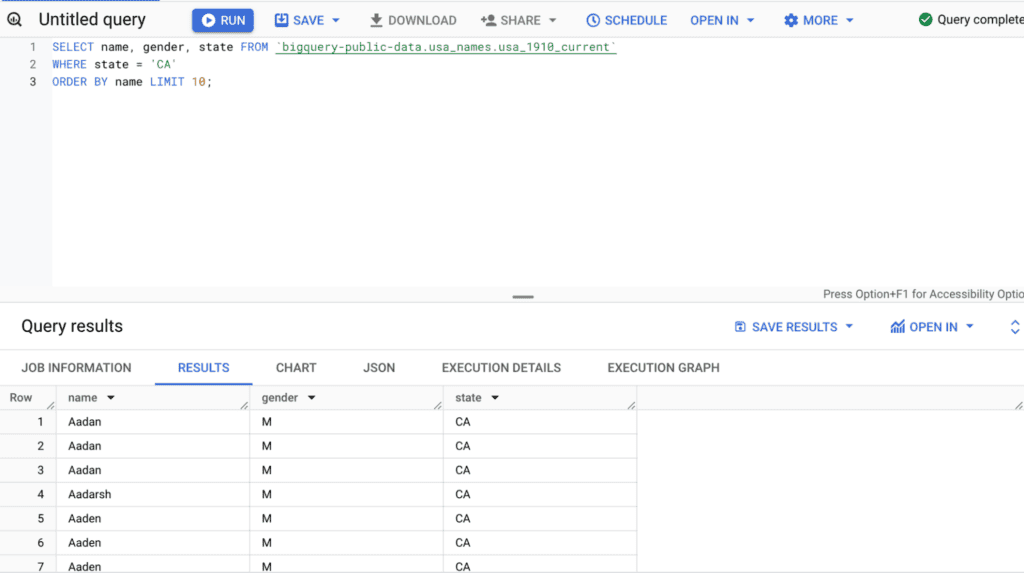Image resolution: width=1024 pixels, height=573 pixels.
Task: Click the query magnifier icon beside Untitled query
Action: (x=14, y=20)
